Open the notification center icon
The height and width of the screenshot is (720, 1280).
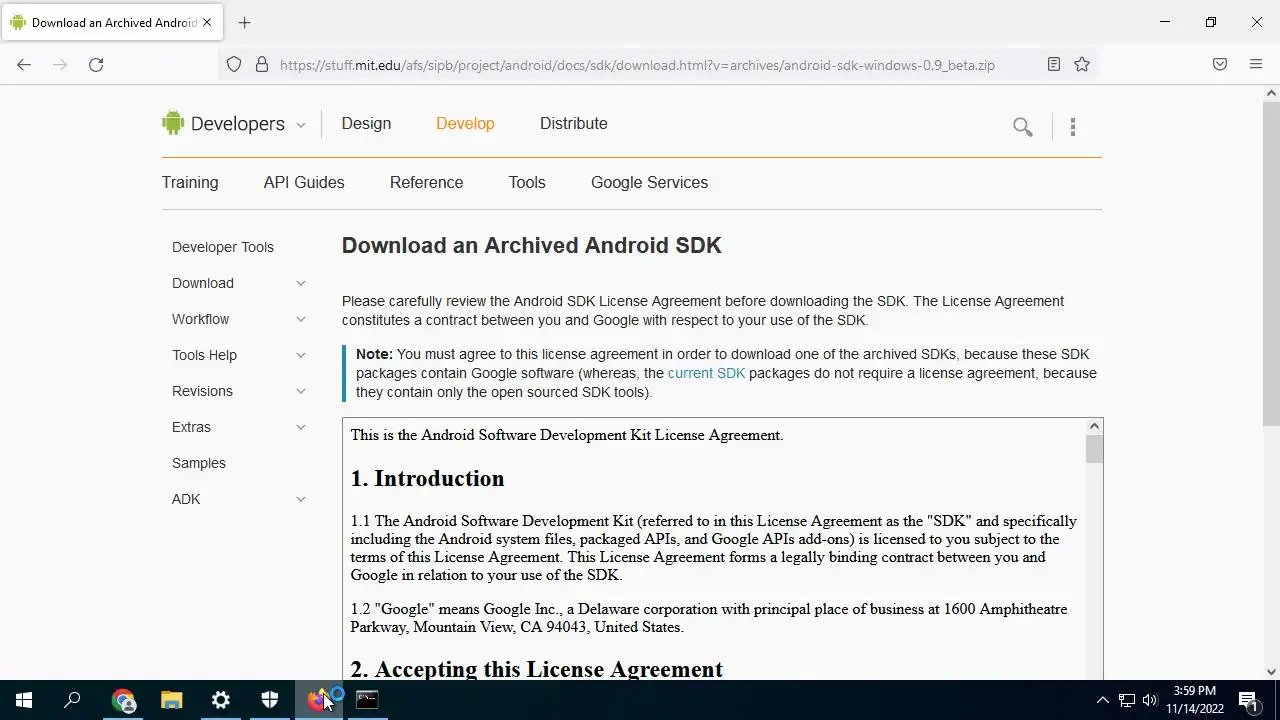pos(1248,700)
